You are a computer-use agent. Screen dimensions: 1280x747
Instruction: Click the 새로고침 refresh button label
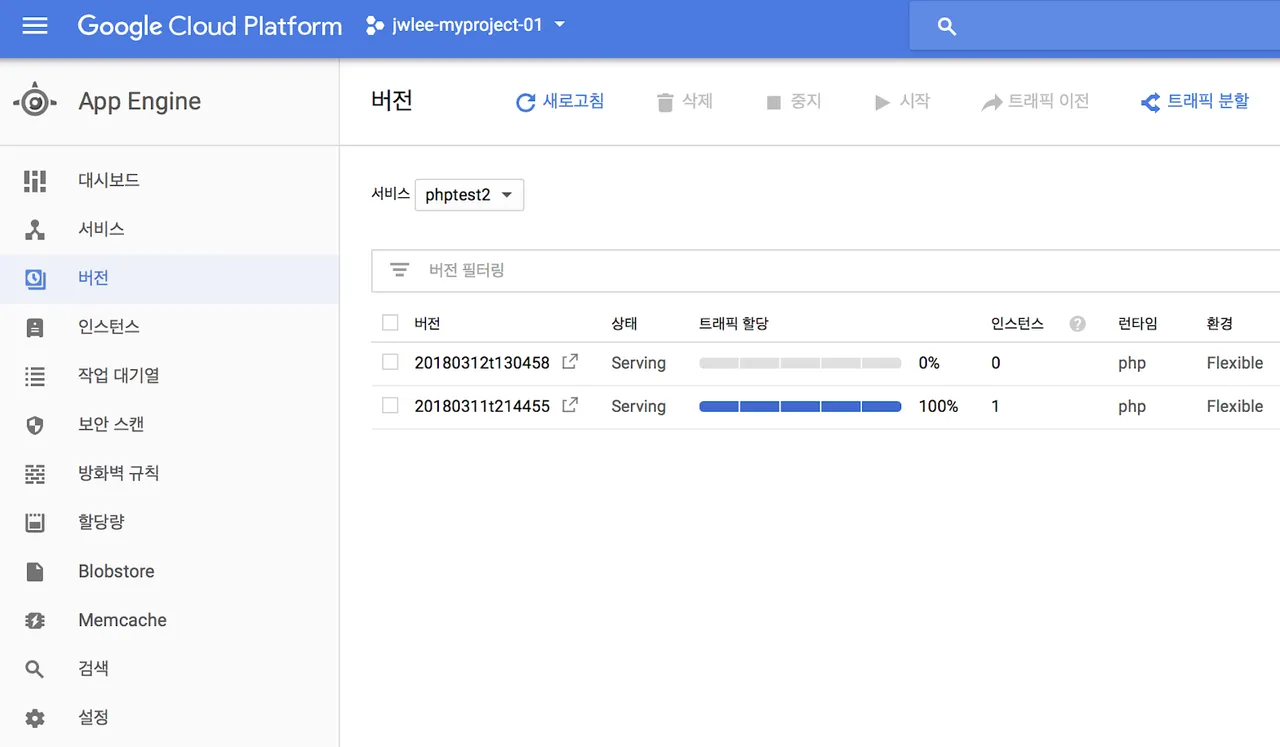[x=573, y=101]
